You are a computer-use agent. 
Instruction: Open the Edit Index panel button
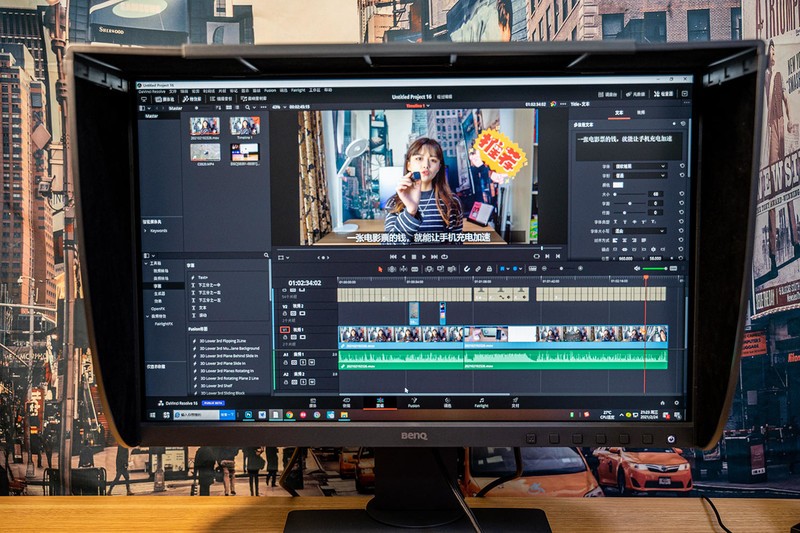pyautogui.click(x=221, y=99)
